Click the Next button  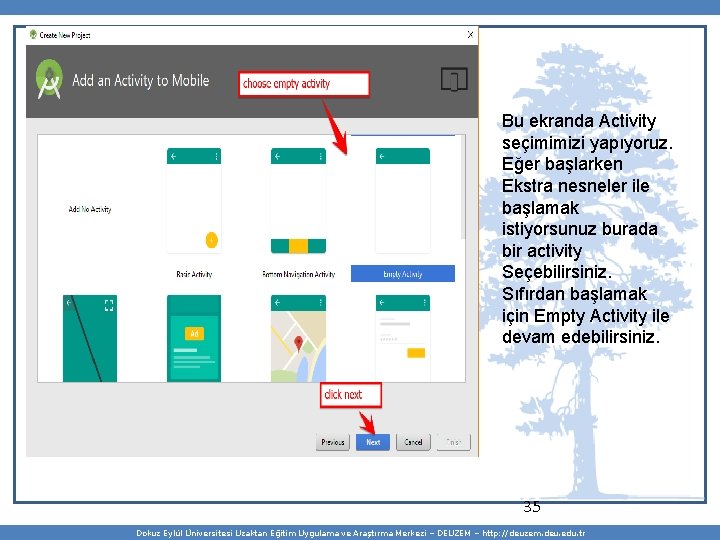pyautogui.click(x=373, y=442)
